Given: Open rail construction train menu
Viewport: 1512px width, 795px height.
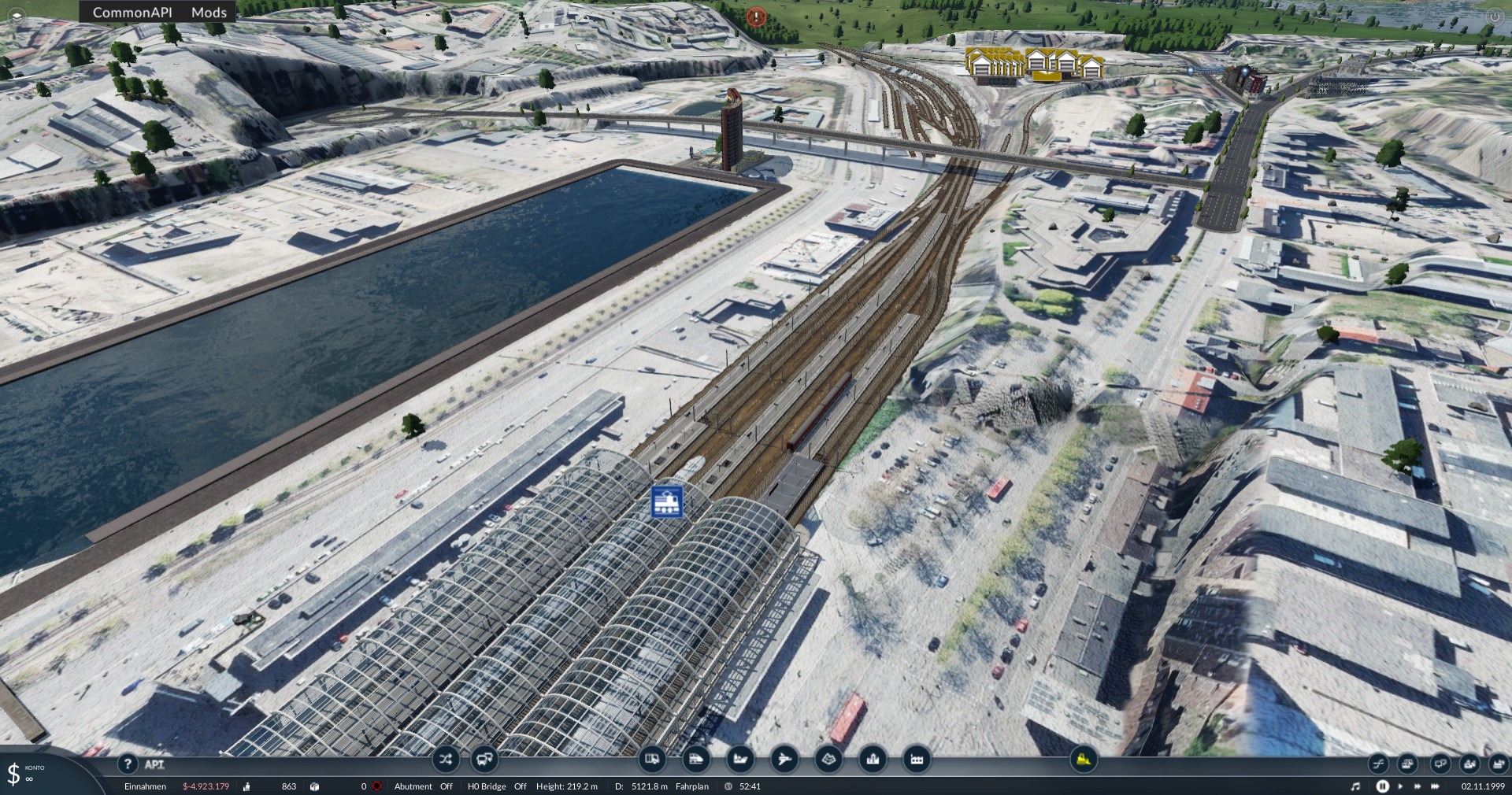Looking at the screenshot, I should (x=696, y=760).
